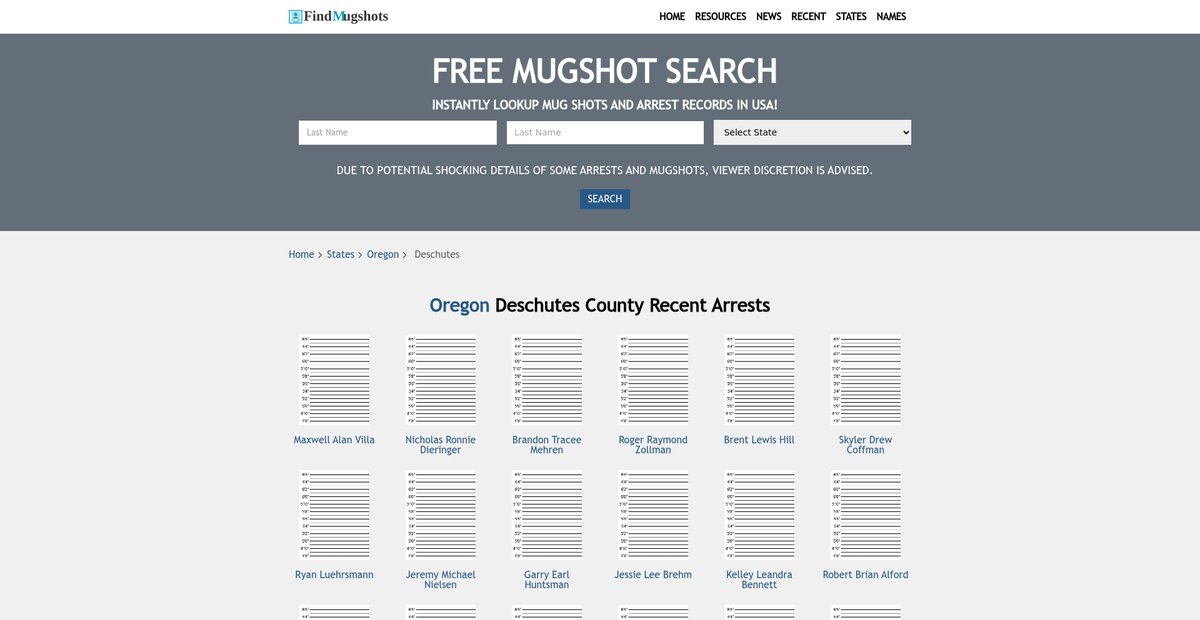Open the NAMES menu item
The width and height of the screenshot is (1200, 620).
pyautogui.click(x=891, y=17)
